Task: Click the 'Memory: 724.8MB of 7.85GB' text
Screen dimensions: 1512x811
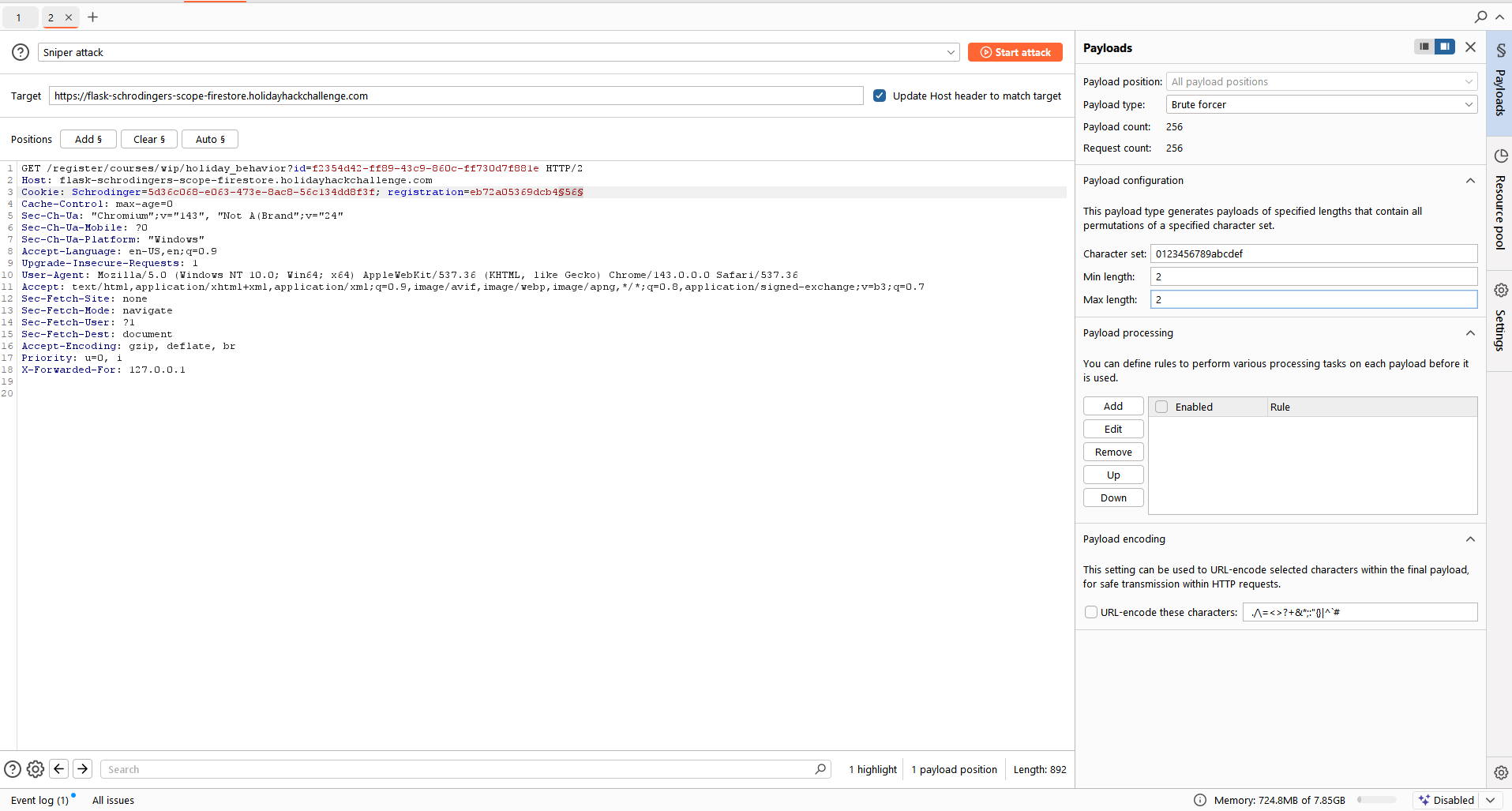Action: coord(1279,800)
